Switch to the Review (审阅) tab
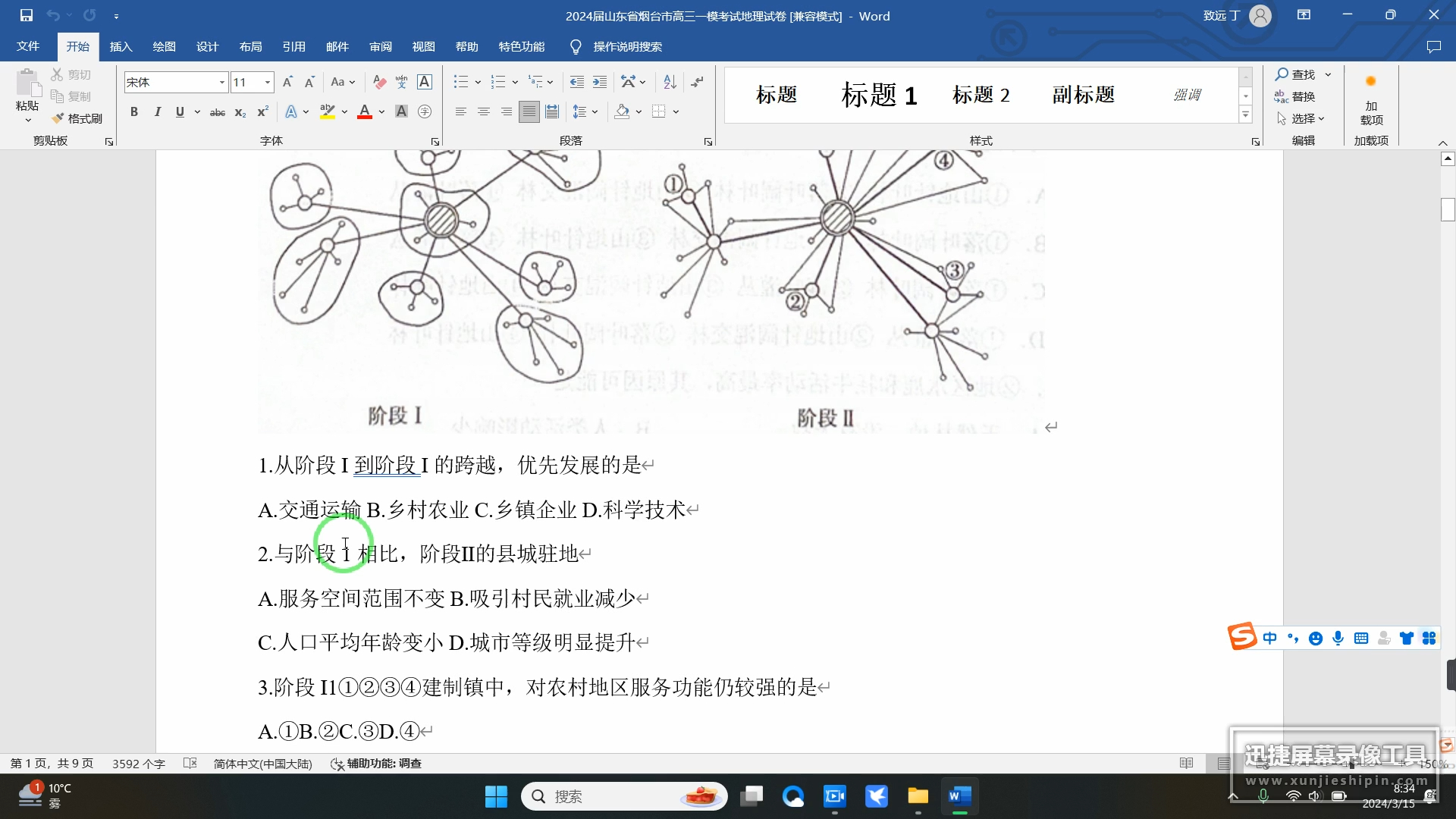 pos(381,47)
